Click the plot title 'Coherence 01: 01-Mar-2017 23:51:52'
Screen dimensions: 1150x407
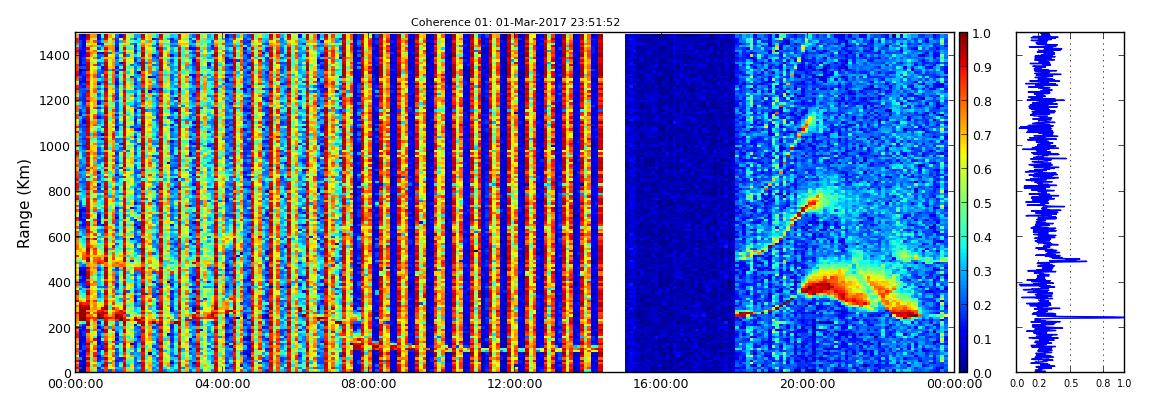515,23
